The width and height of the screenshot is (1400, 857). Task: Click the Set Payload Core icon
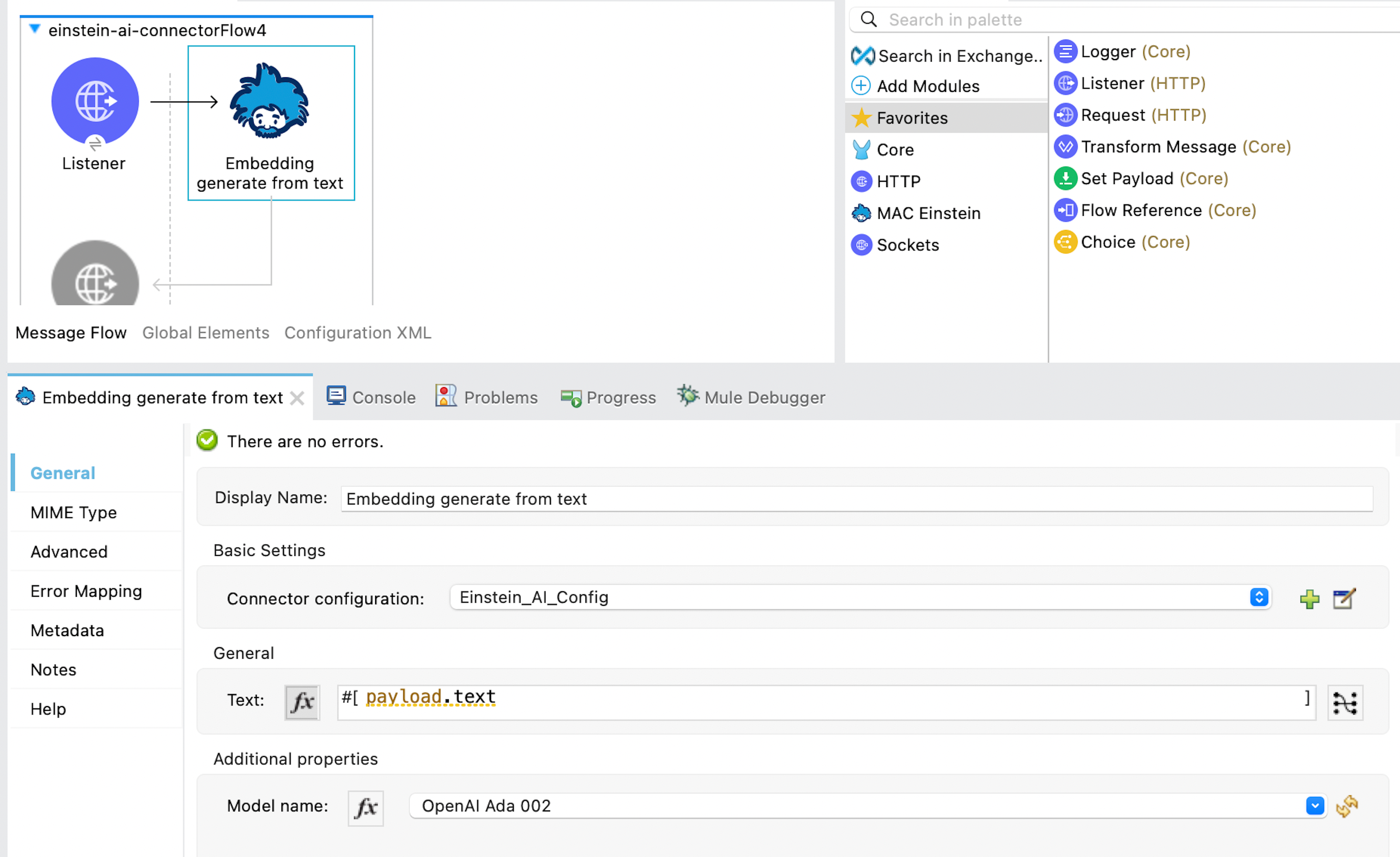[x=1065, y=178]
